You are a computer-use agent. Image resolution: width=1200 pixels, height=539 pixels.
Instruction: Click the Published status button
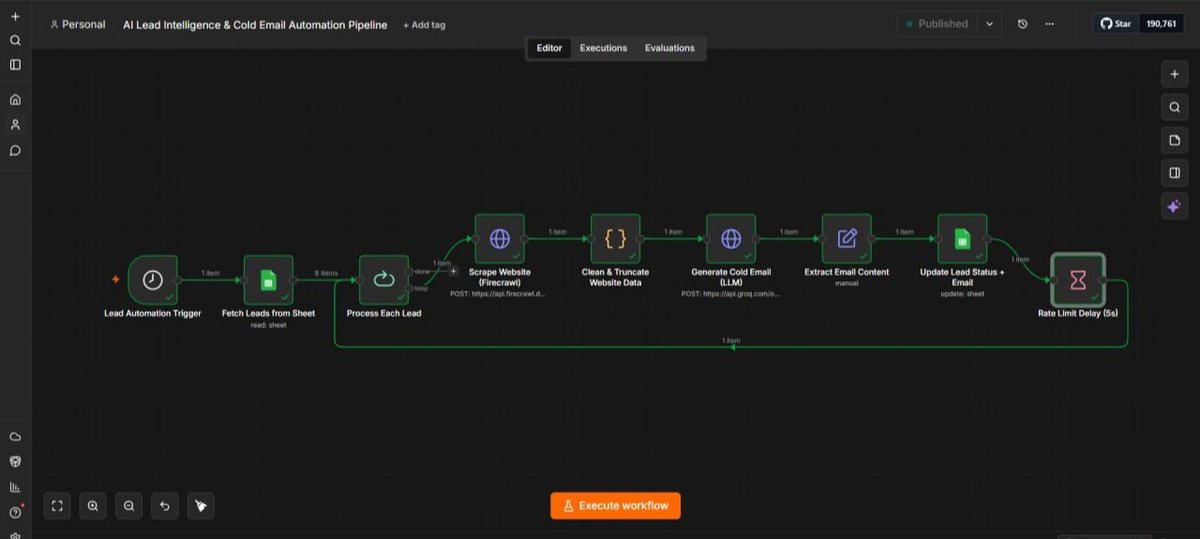pos(937,24)
